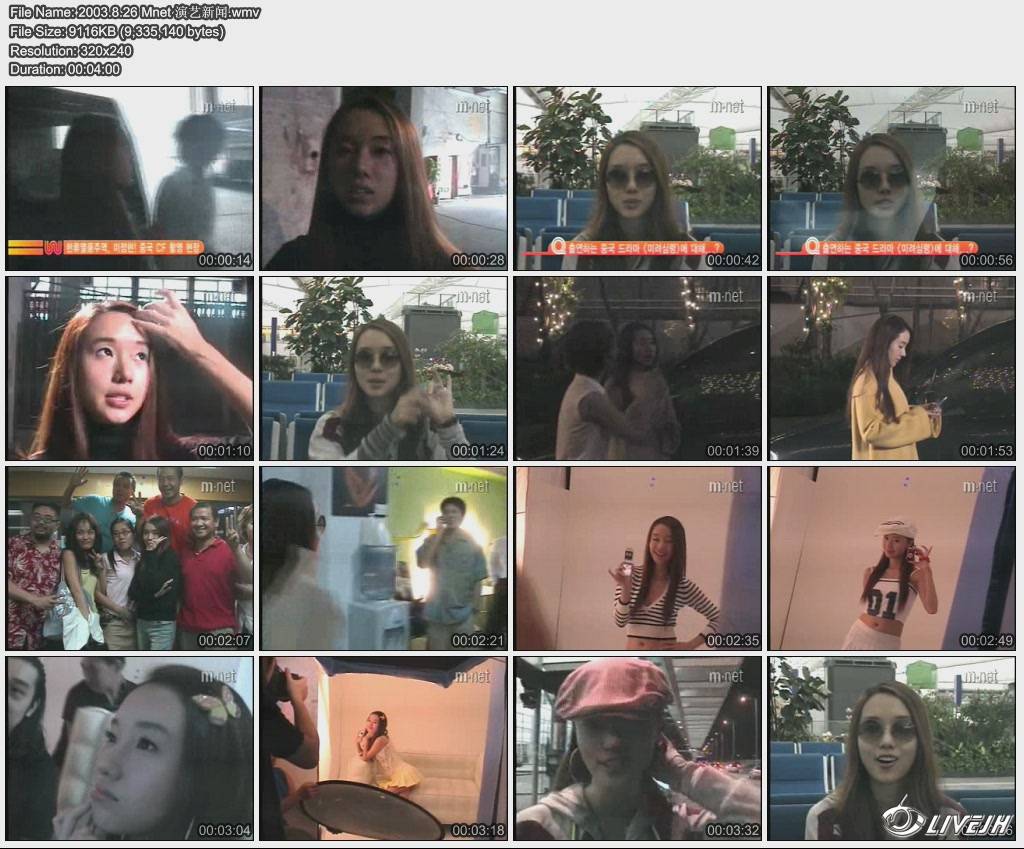1024x849 pixels.
Task: Click the thumbnail marked 00:00:42
Action: [x=638, y=178]
